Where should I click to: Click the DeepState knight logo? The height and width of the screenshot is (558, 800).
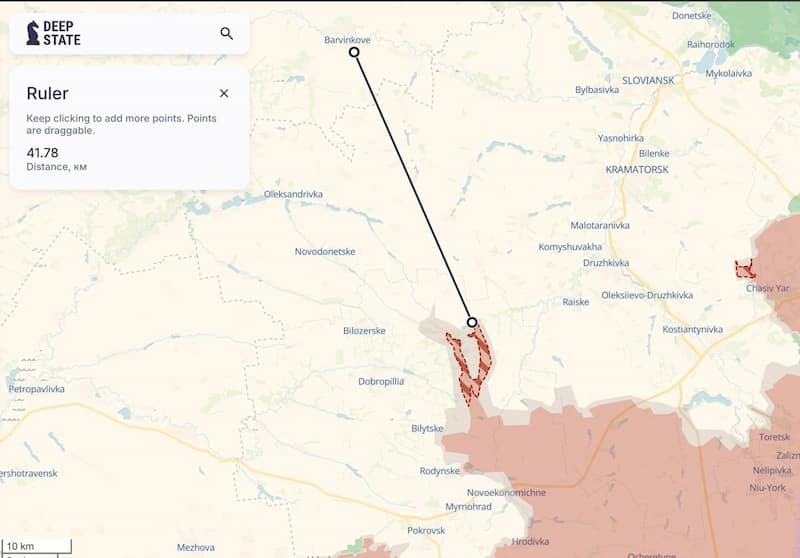pos(33,33)
